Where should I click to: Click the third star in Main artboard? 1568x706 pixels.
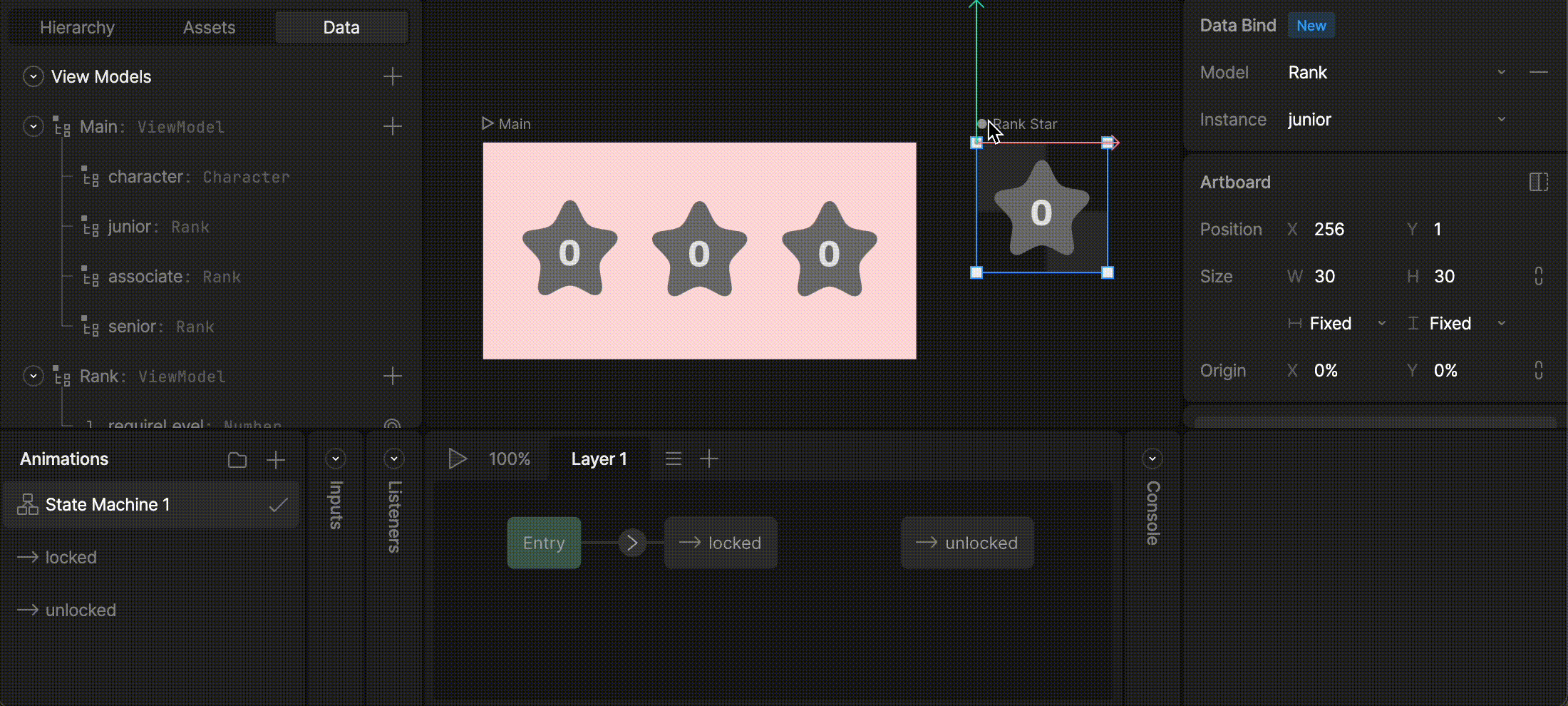829,250
